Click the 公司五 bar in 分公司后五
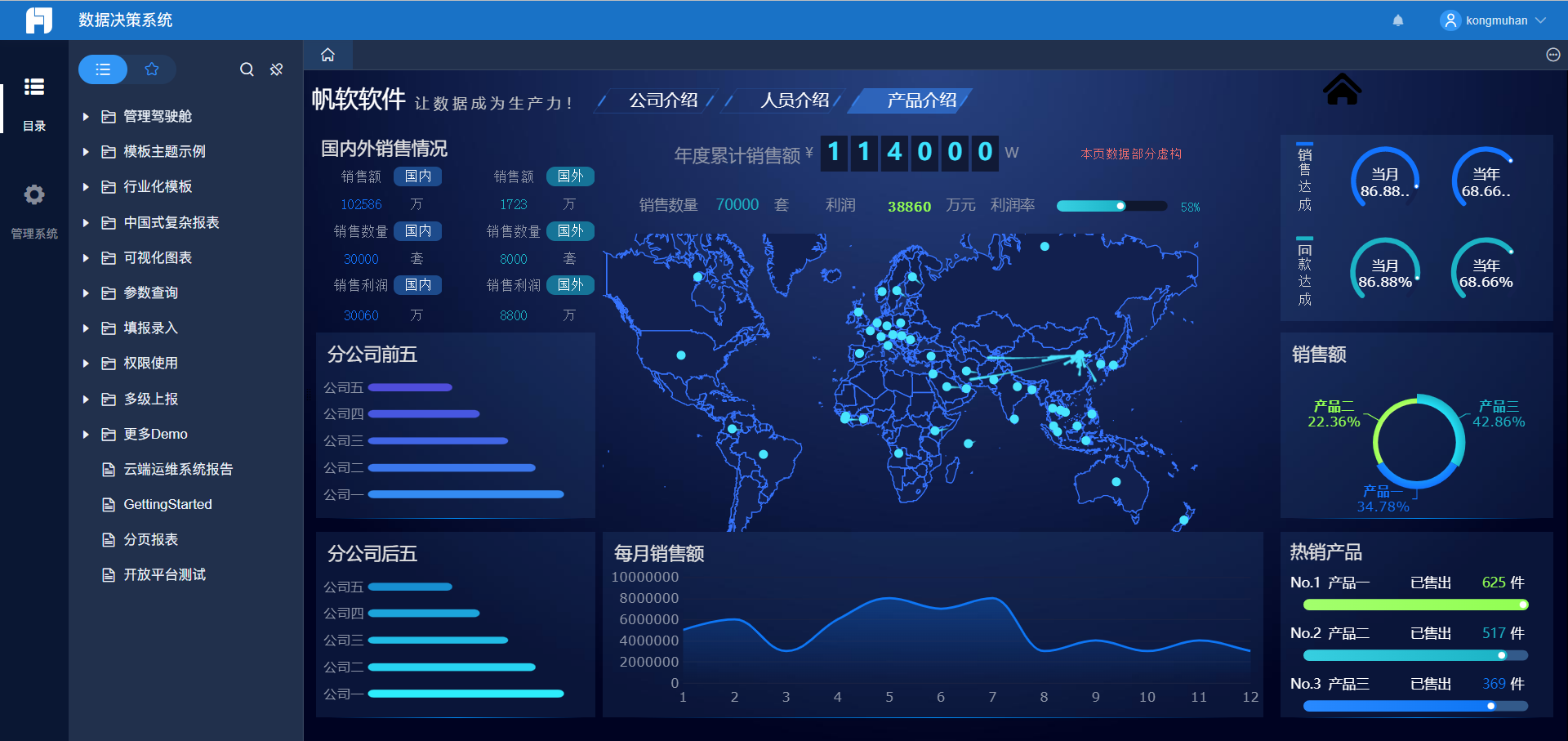This screenshot has width=1568, height=741. pos(410,587)
